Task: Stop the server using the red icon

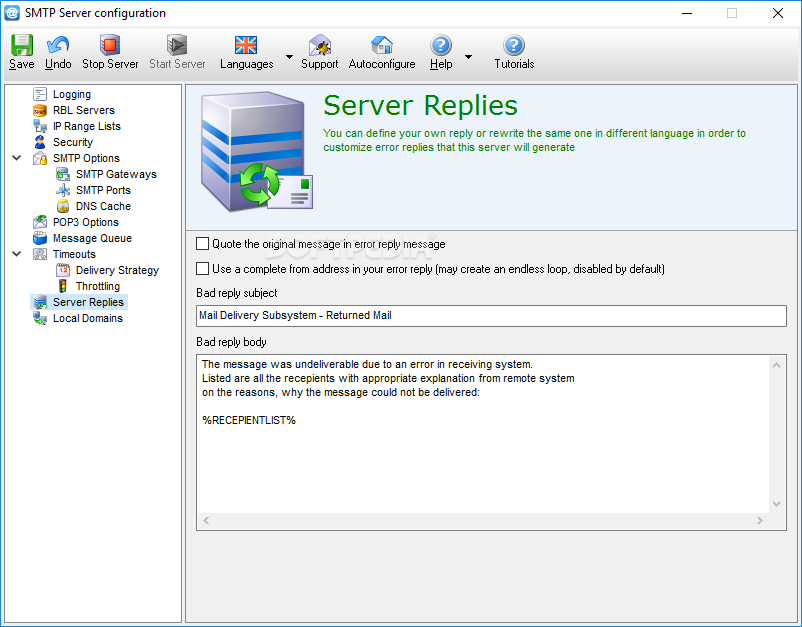Action: point(110,45)
